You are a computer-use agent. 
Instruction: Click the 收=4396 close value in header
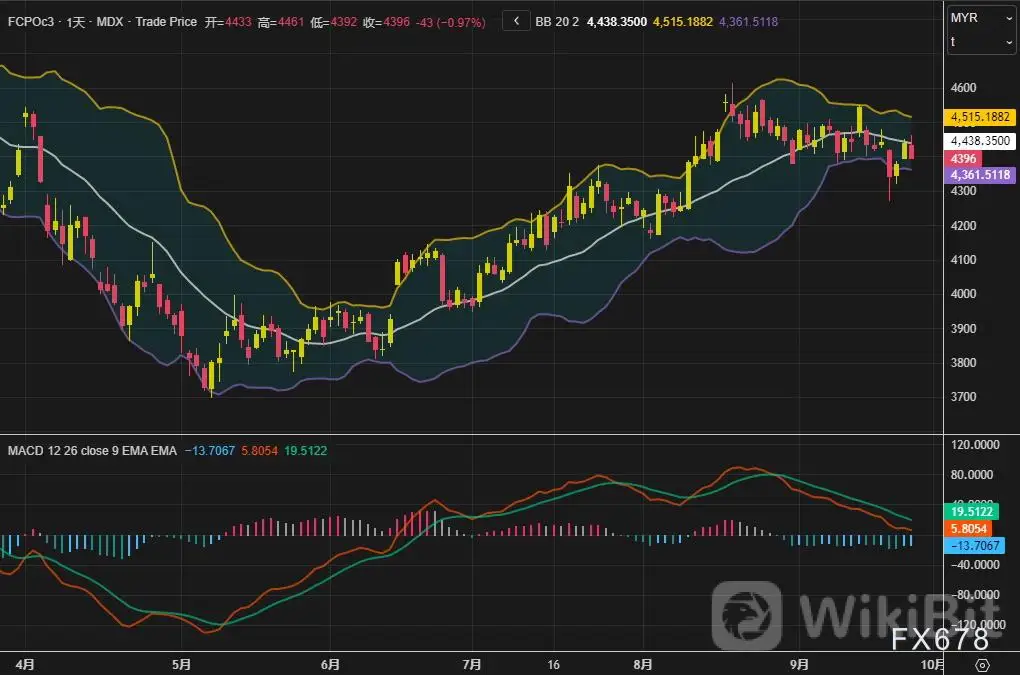(x=386, y=22)
